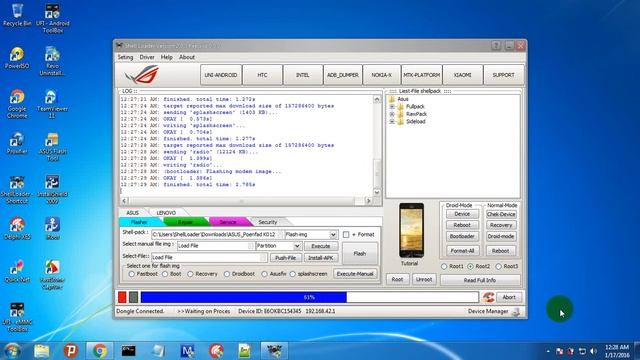640x360 pixels.
Task: Open the Partition dropdown
Action: (x=297, y=246)
